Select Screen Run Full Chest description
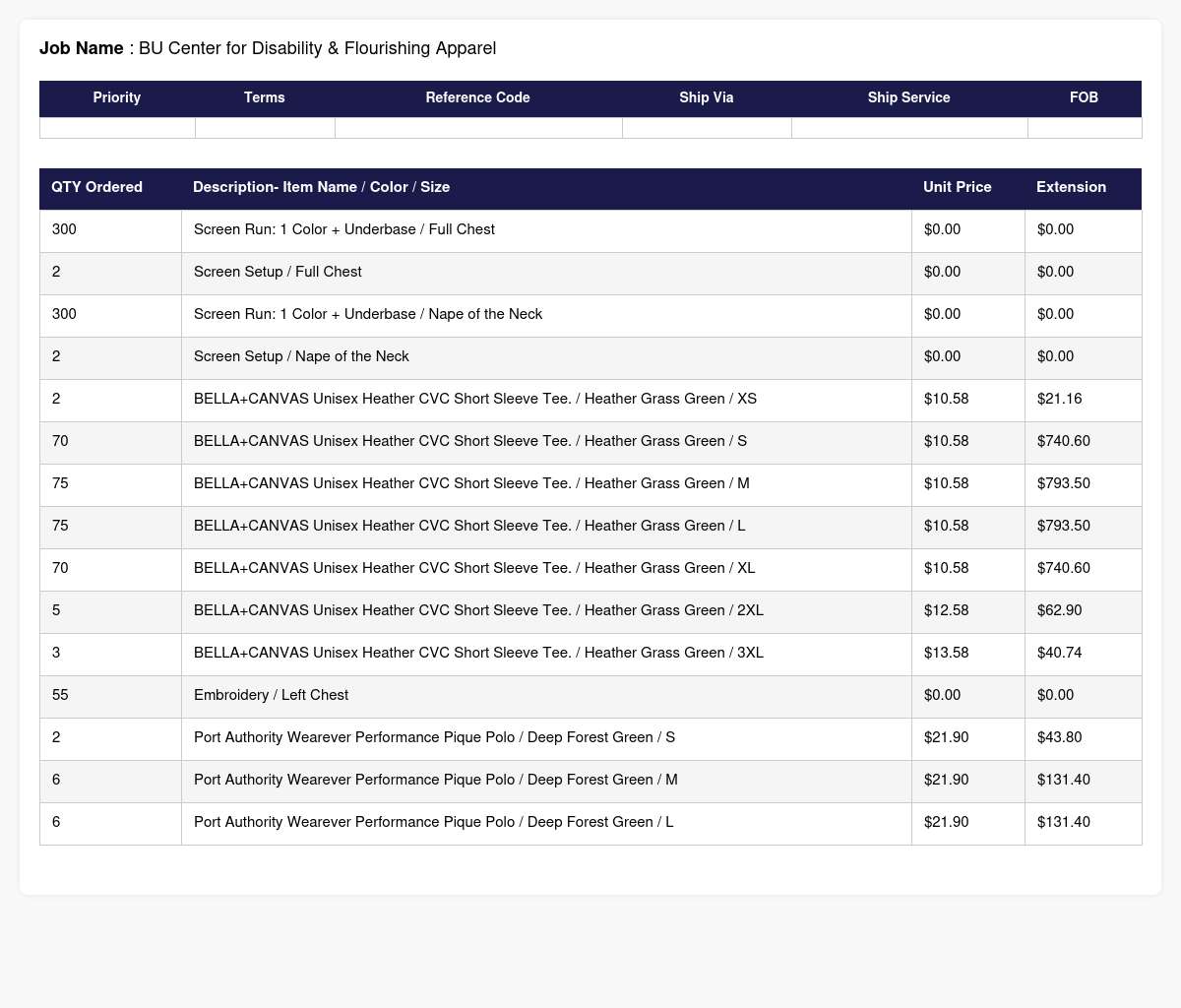 click(x=344, y=229)
